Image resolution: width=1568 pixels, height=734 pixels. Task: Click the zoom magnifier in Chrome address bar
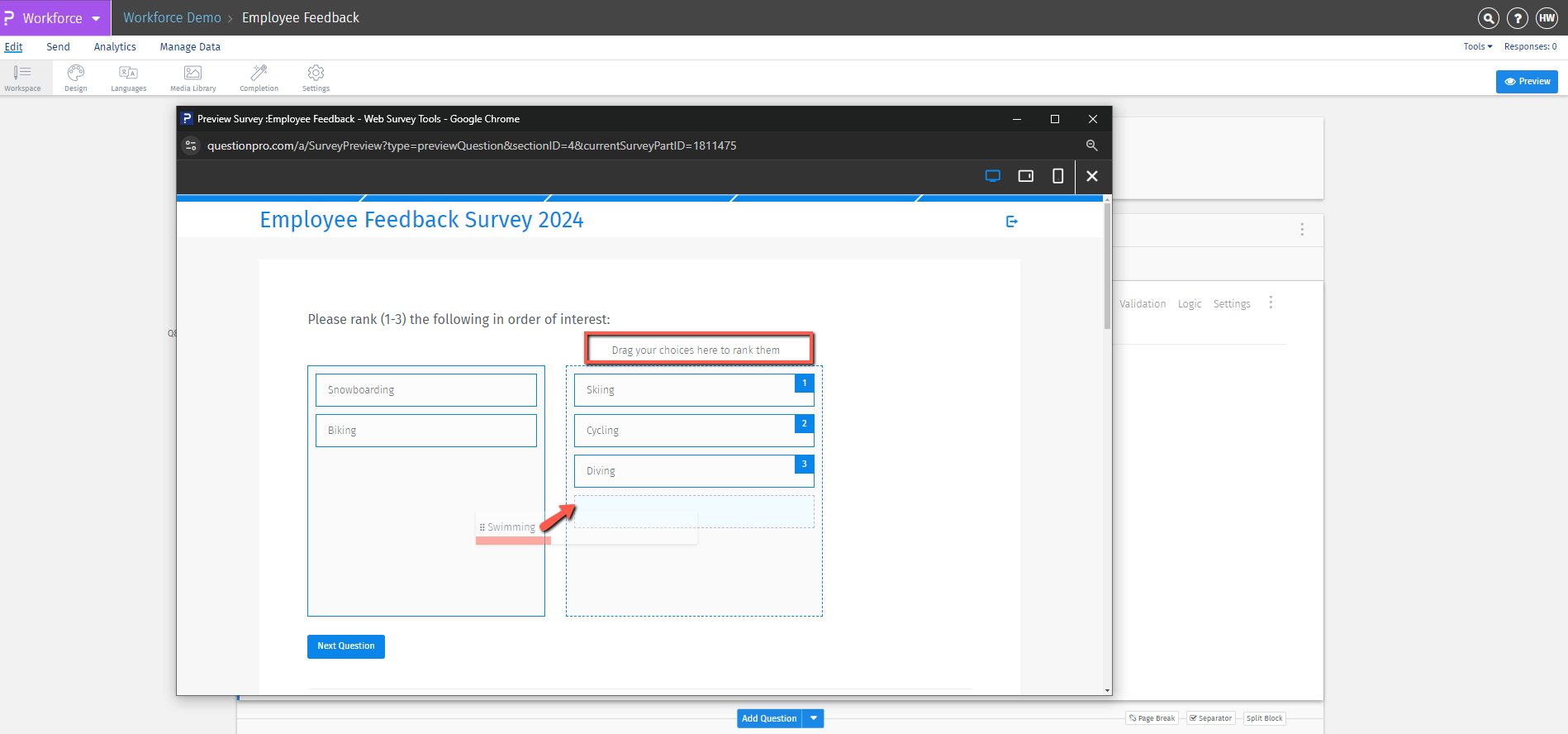tap(1091, 145)
